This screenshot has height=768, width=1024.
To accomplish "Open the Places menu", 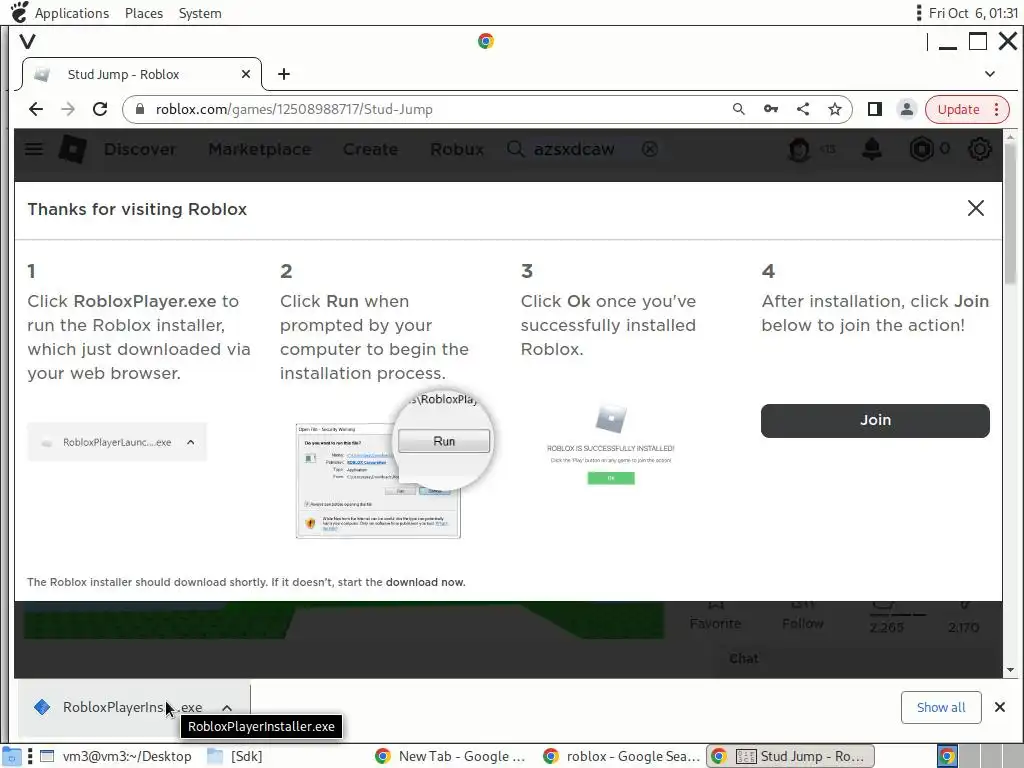I will 144,13.
